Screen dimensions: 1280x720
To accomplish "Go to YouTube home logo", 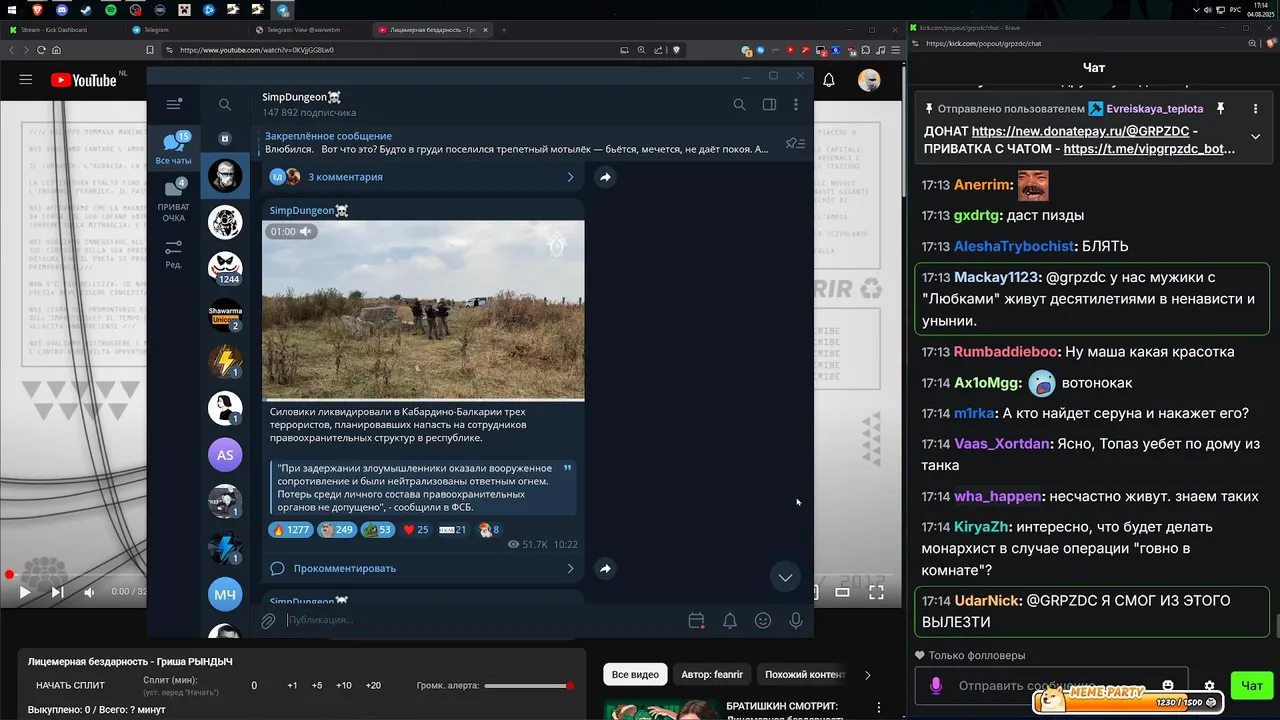I will click(x=84, y=80).
